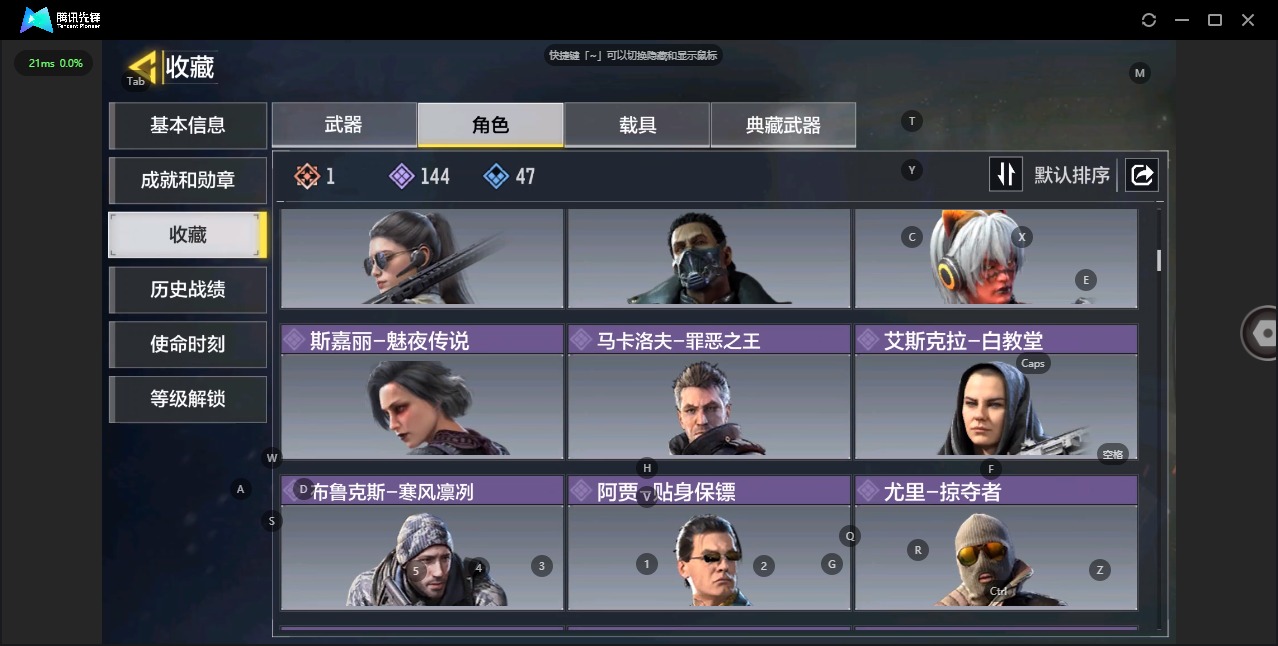Toggle the sort order arrows icon
This screenshot has width=1278, height=646.
(x=1005, y=175)
